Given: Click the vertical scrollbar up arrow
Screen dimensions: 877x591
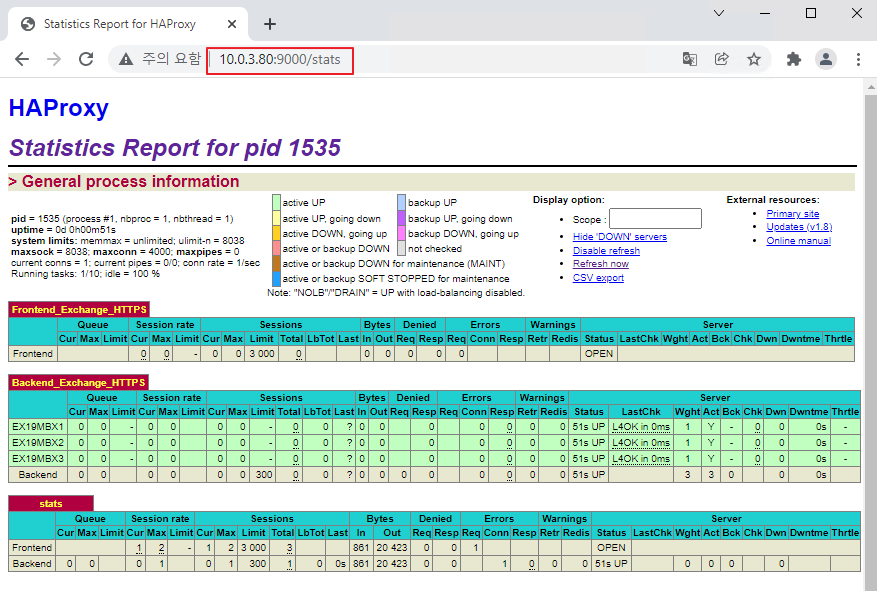Looking at the screenshot, I should pyautogui.click(x=871, y=87).
